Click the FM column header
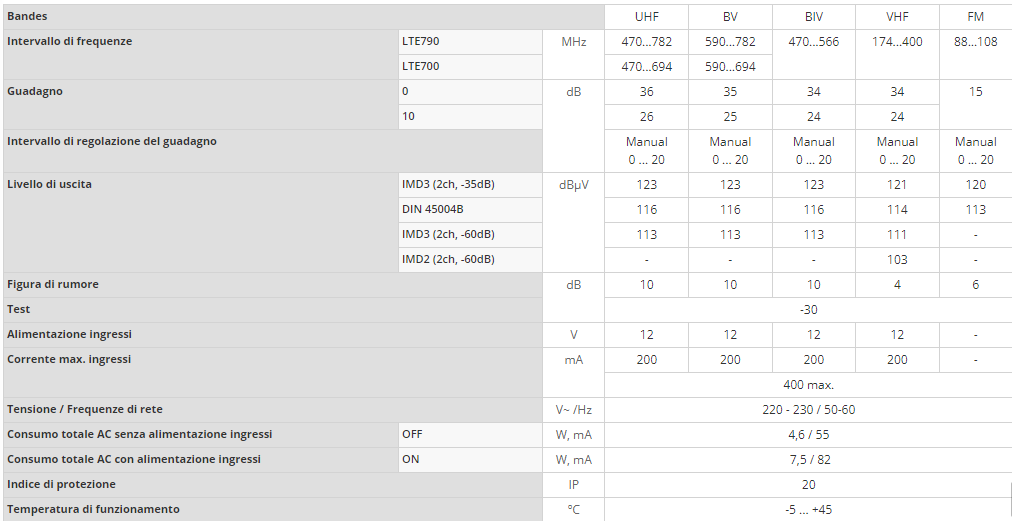The width and height of the screenshot is (1012, 521). coord(975,17)
